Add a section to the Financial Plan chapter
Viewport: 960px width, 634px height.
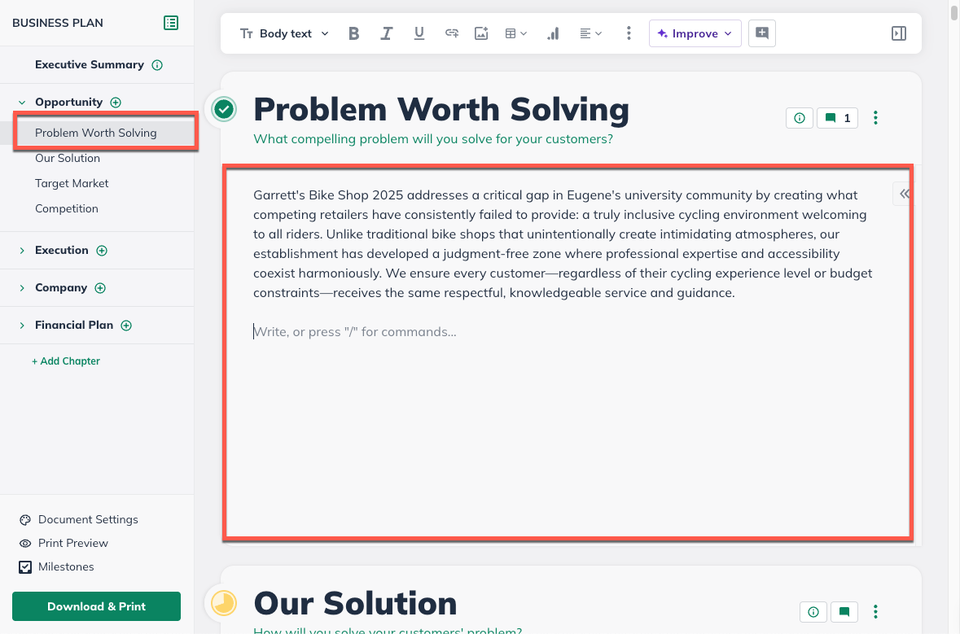tap(126, 326)
